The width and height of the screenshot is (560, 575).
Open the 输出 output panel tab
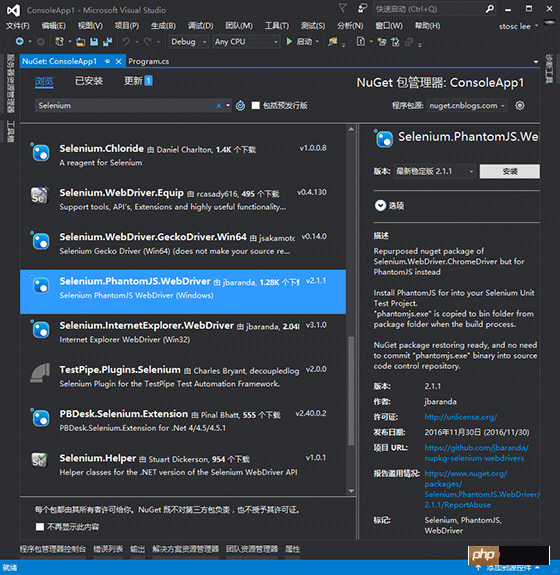coord(138,549)
